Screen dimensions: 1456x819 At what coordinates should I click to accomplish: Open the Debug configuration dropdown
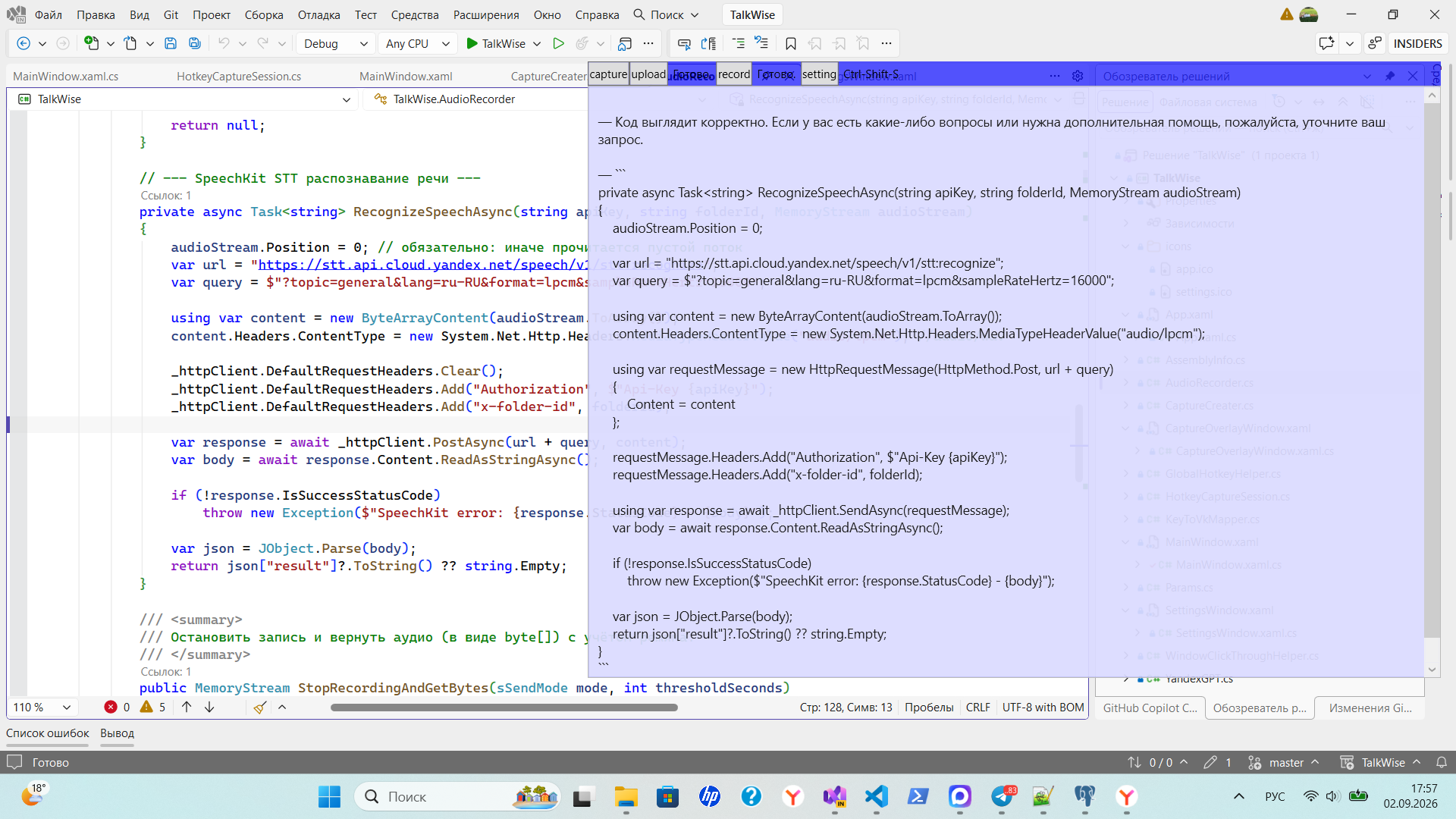point(335,44)
